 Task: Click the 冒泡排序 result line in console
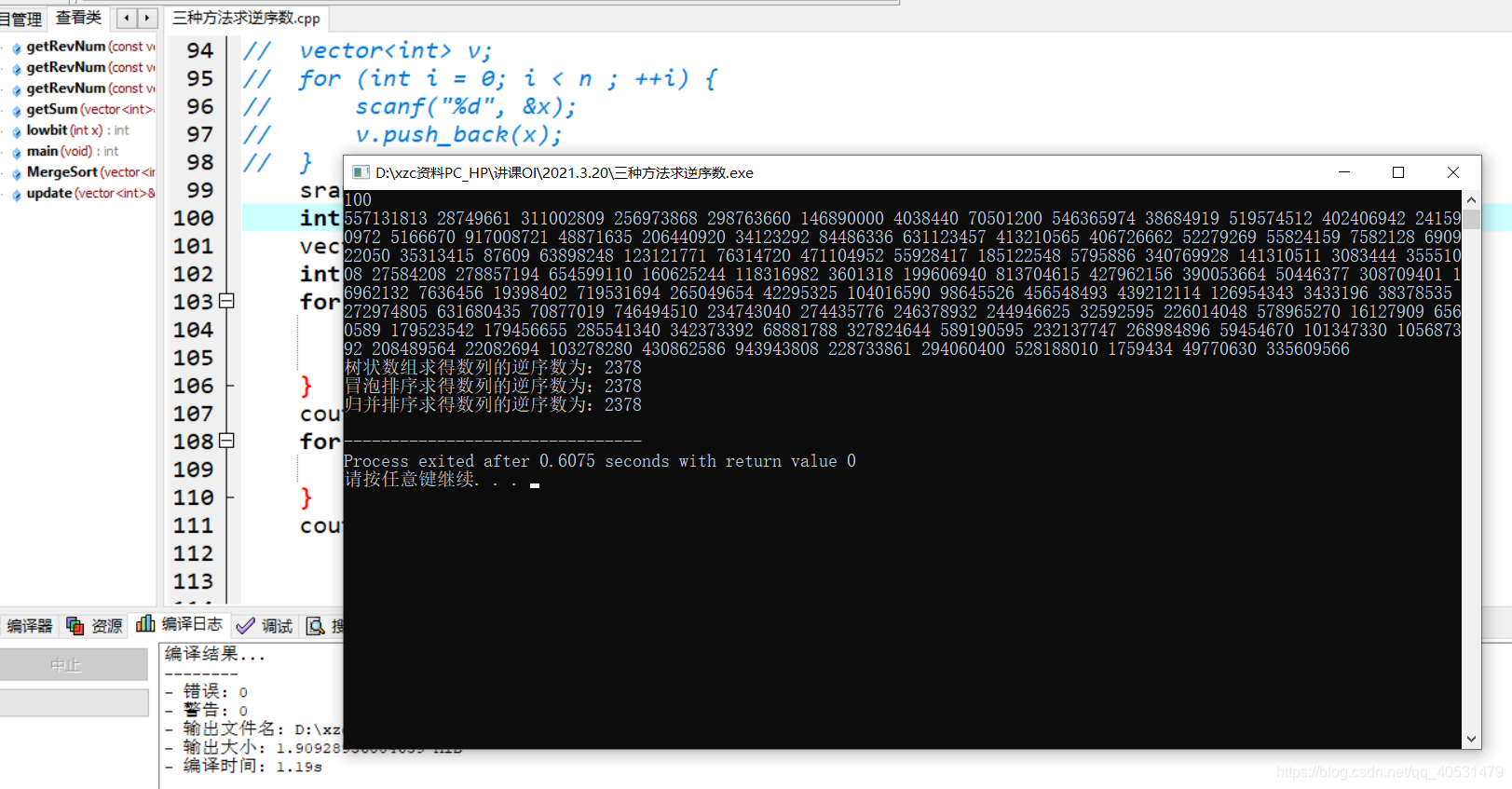(x=493, y=387)
